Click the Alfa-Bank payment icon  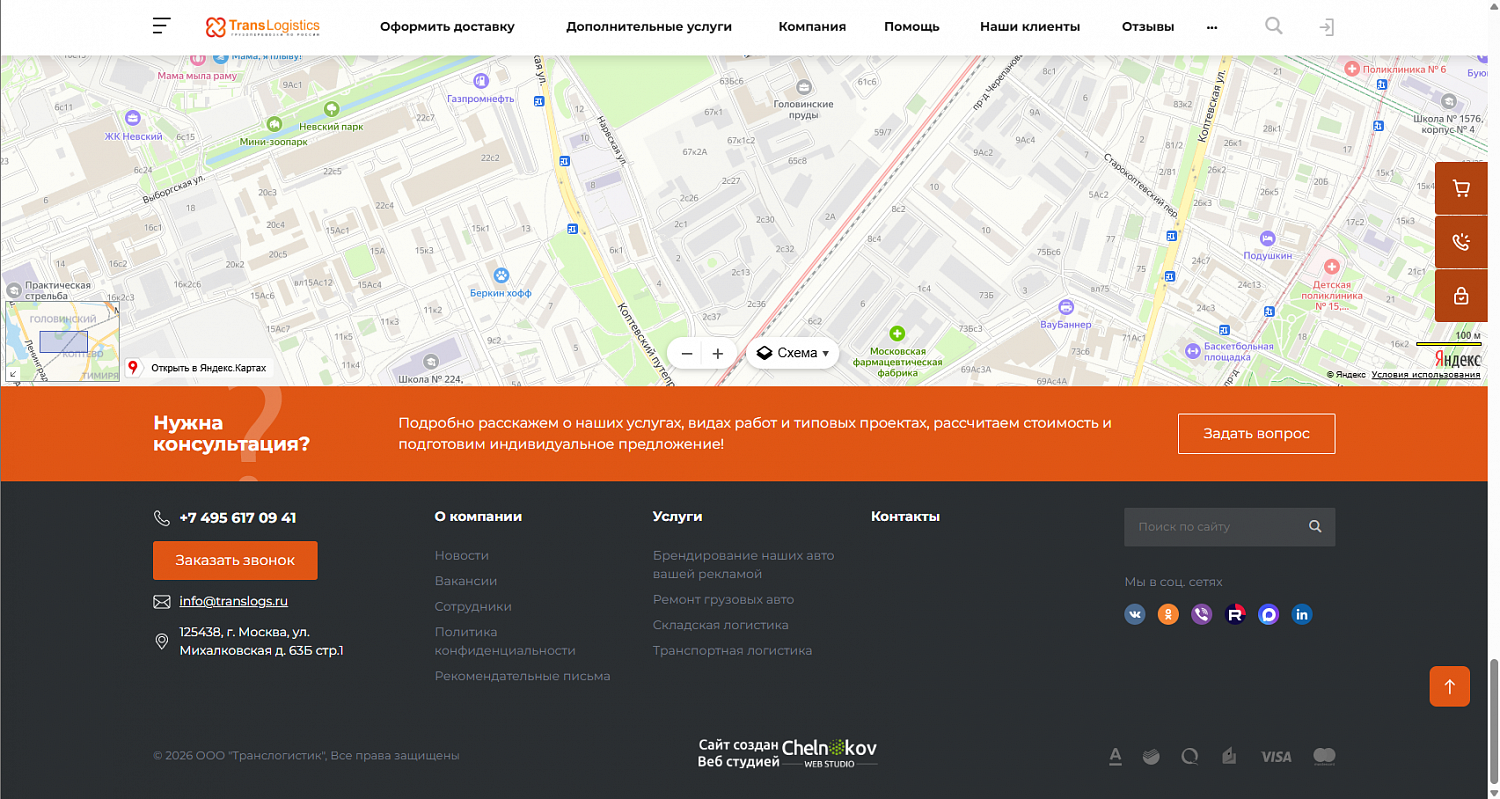tap(1115, 757)
